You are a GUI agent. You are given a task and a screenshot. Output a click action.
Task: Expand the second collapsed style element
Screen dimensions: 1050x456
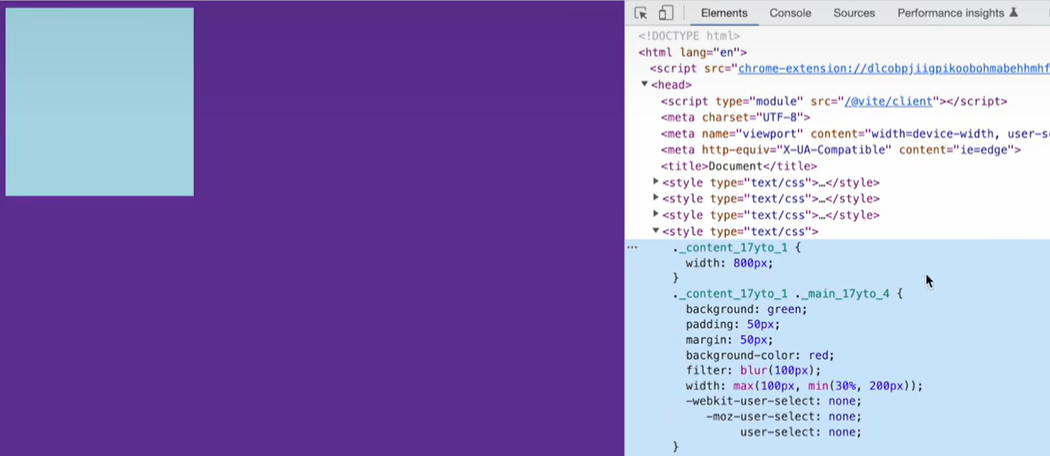pyautogui.click(x=656, y=198)
